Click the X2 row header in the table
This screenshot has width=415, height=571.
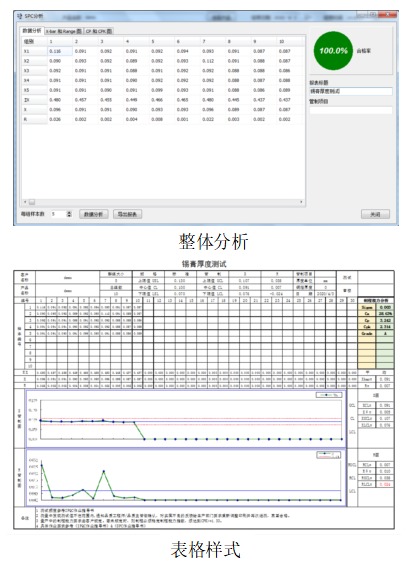click(34, 61)
